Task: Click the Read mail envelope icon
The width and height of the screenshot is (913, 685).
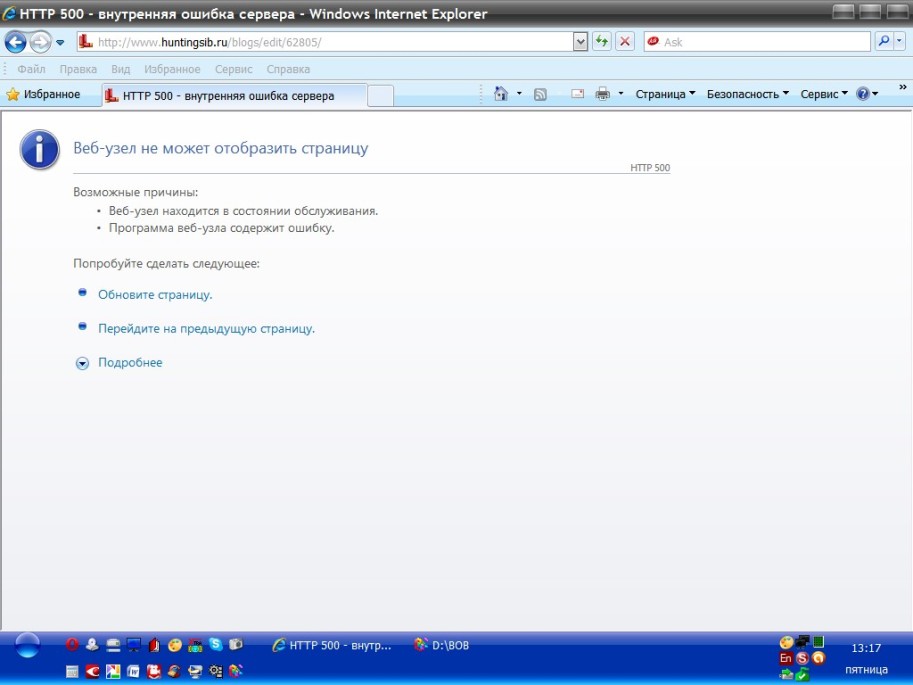Action: tap(577, 94)
